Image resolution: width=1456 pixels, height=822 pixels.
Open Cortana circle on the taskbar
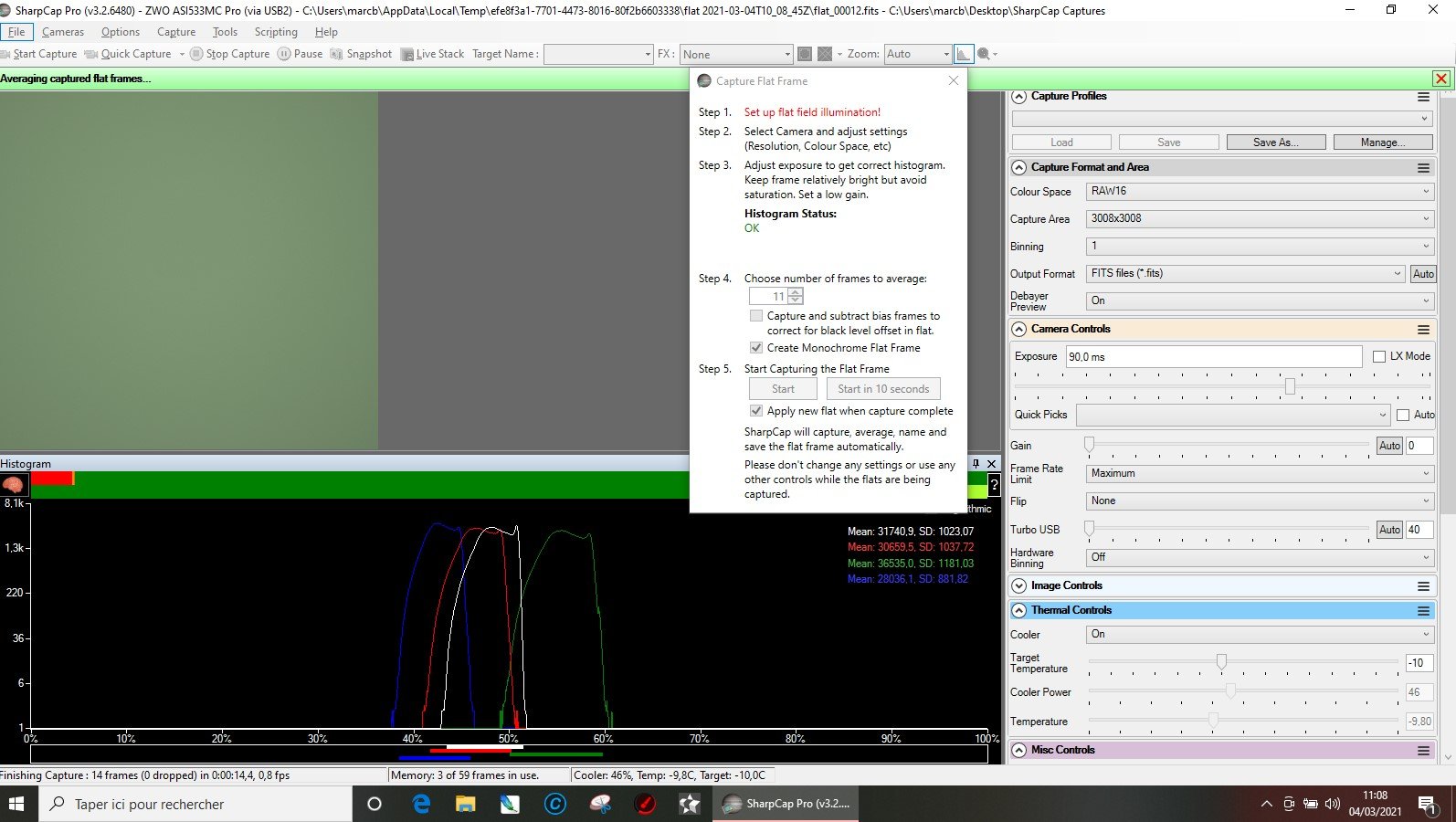(x=375, y=804)
